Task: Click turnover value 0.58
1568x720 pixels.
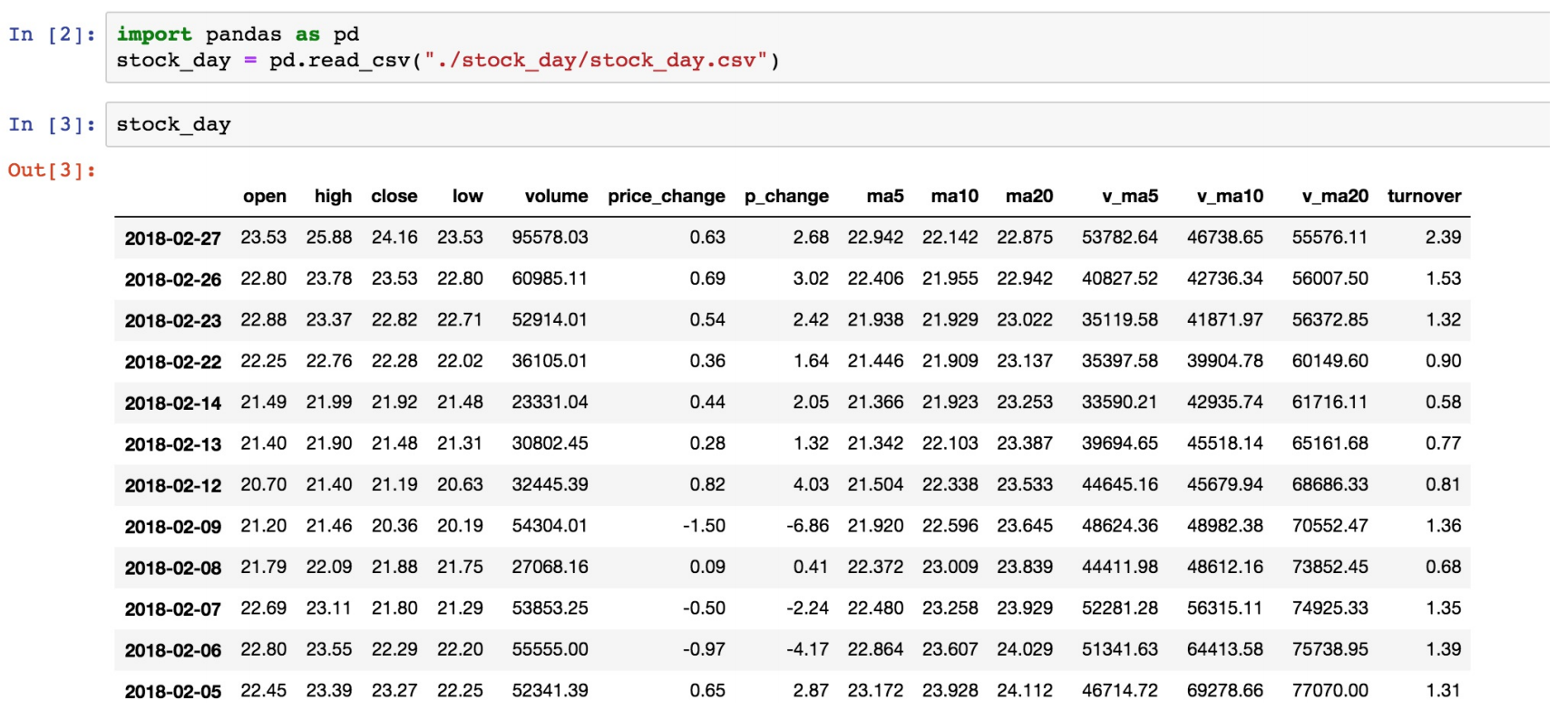Action: coord(1443,403)
